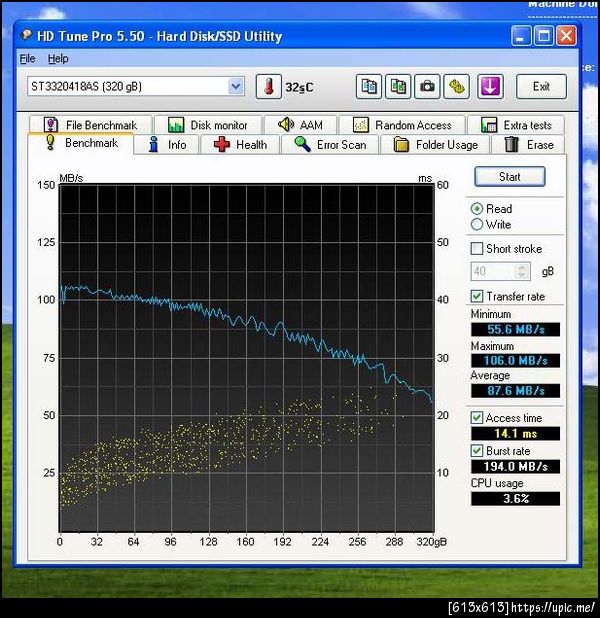Open the Extra tests tab
Image resolution: width=600 pixels, height=618 pixels.
(x=516, y=125)
